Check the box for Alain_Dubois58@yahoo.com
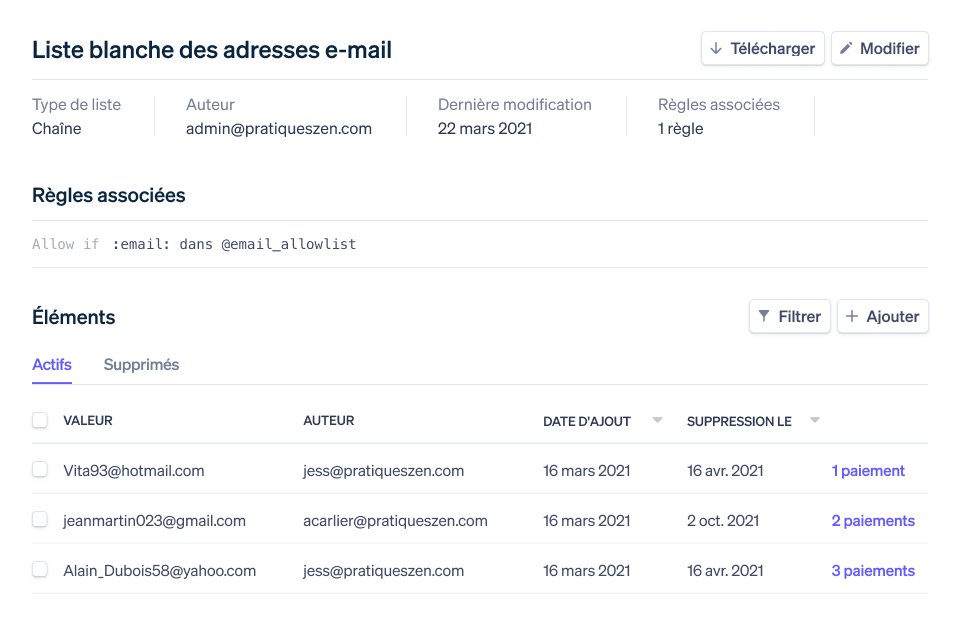 click(40, 569)
